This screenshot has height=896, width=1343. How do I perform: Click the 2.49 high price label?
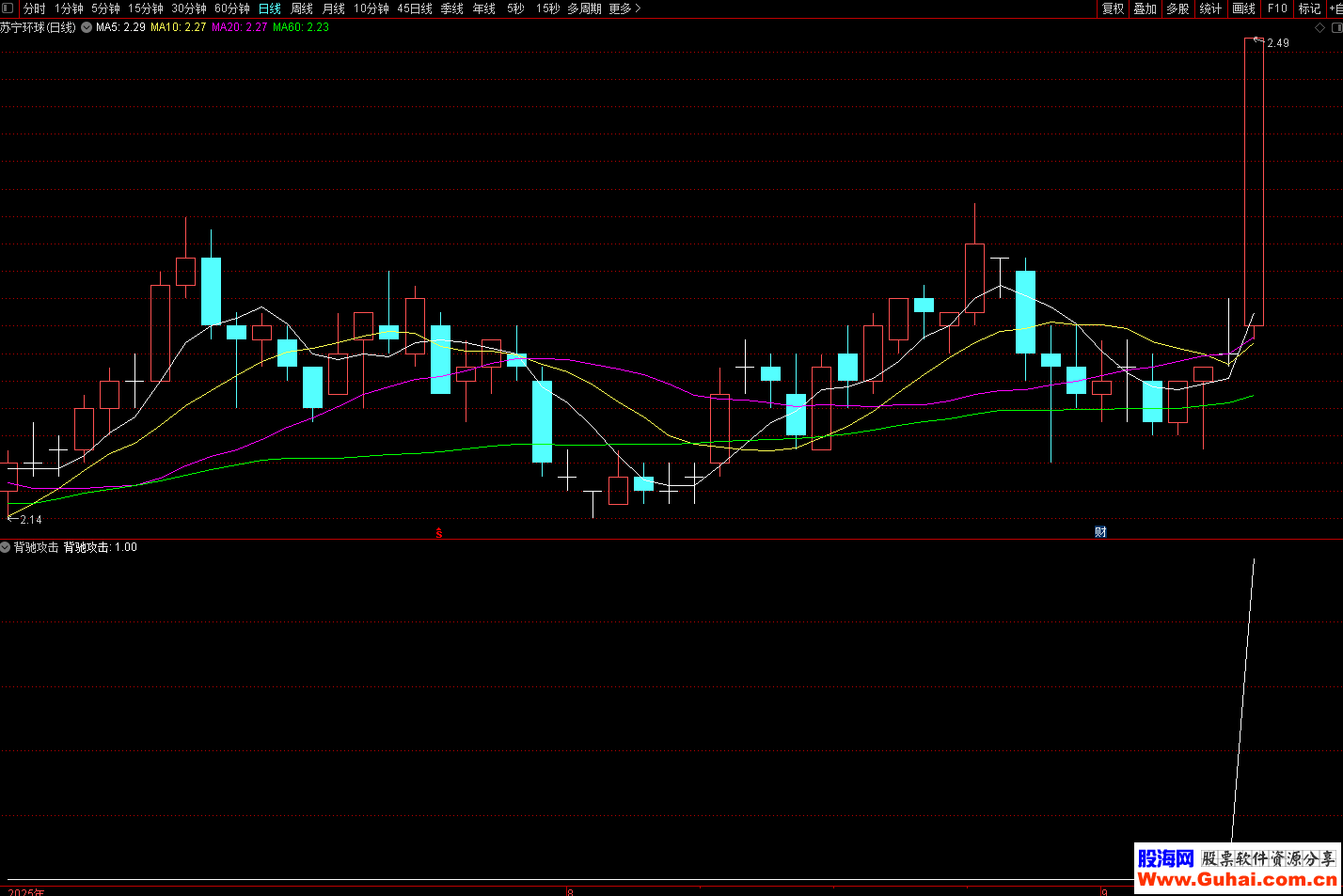click(1278, 43)
